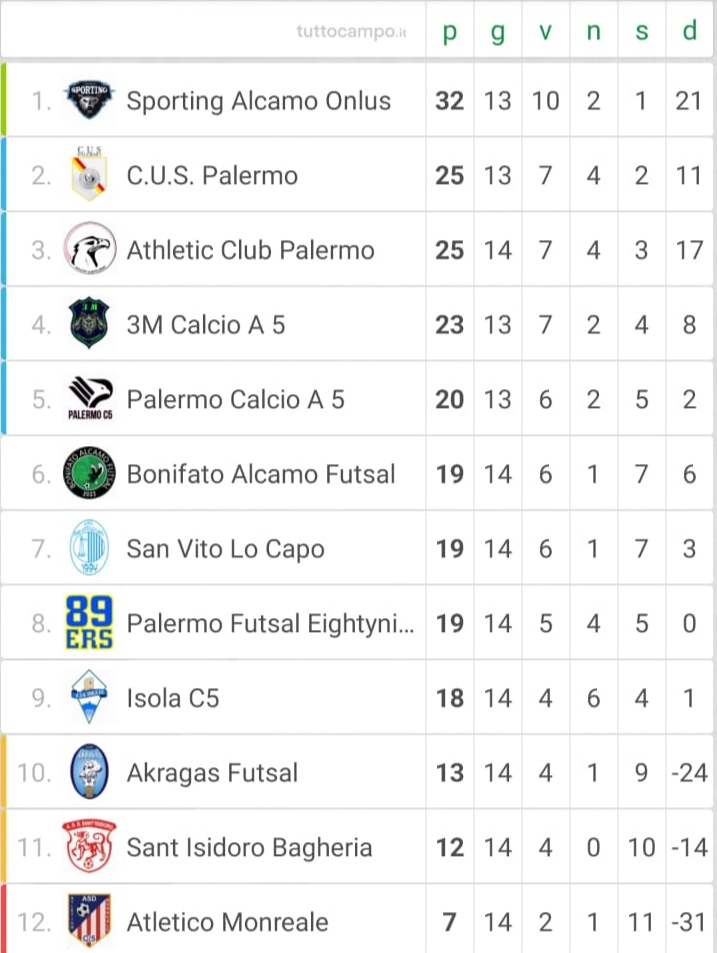717x953 pixels.
Task: Open the Sant Isidoro Bagheria red crest
Action: point(89,846)
